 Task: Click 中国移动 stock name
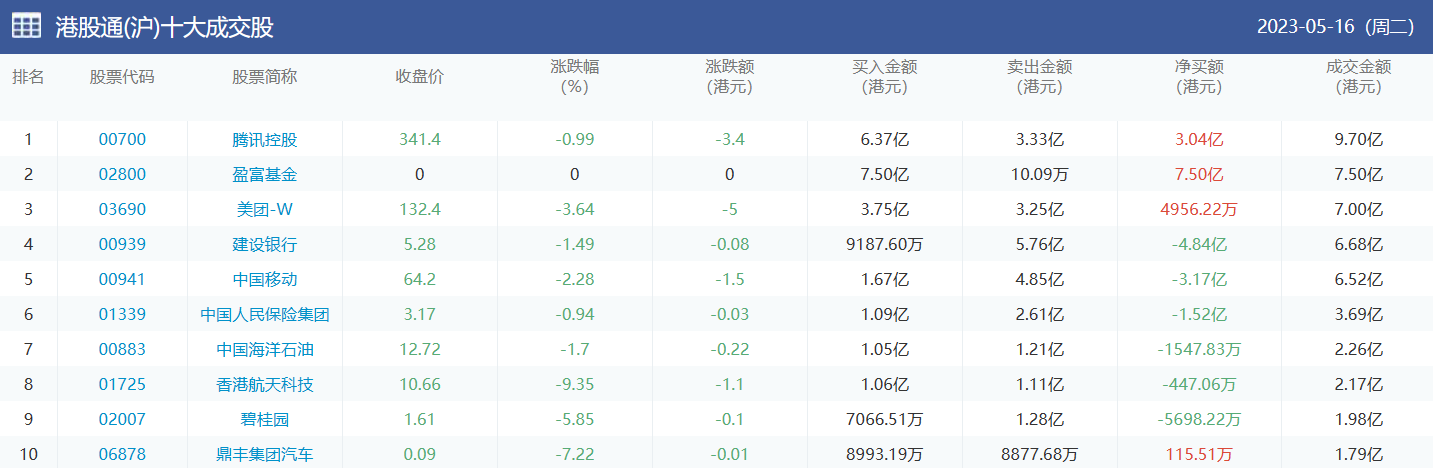point(264,279)
